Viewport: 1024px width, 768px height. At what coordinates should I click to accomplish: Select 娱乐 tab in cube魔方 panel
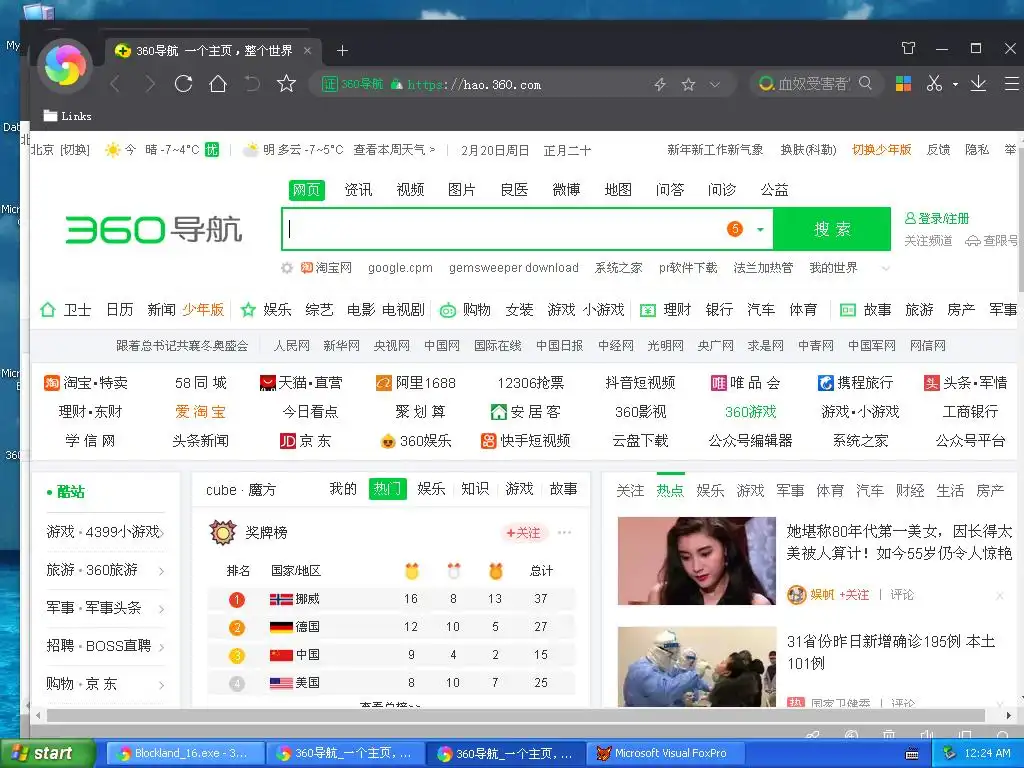coord(431,488)
